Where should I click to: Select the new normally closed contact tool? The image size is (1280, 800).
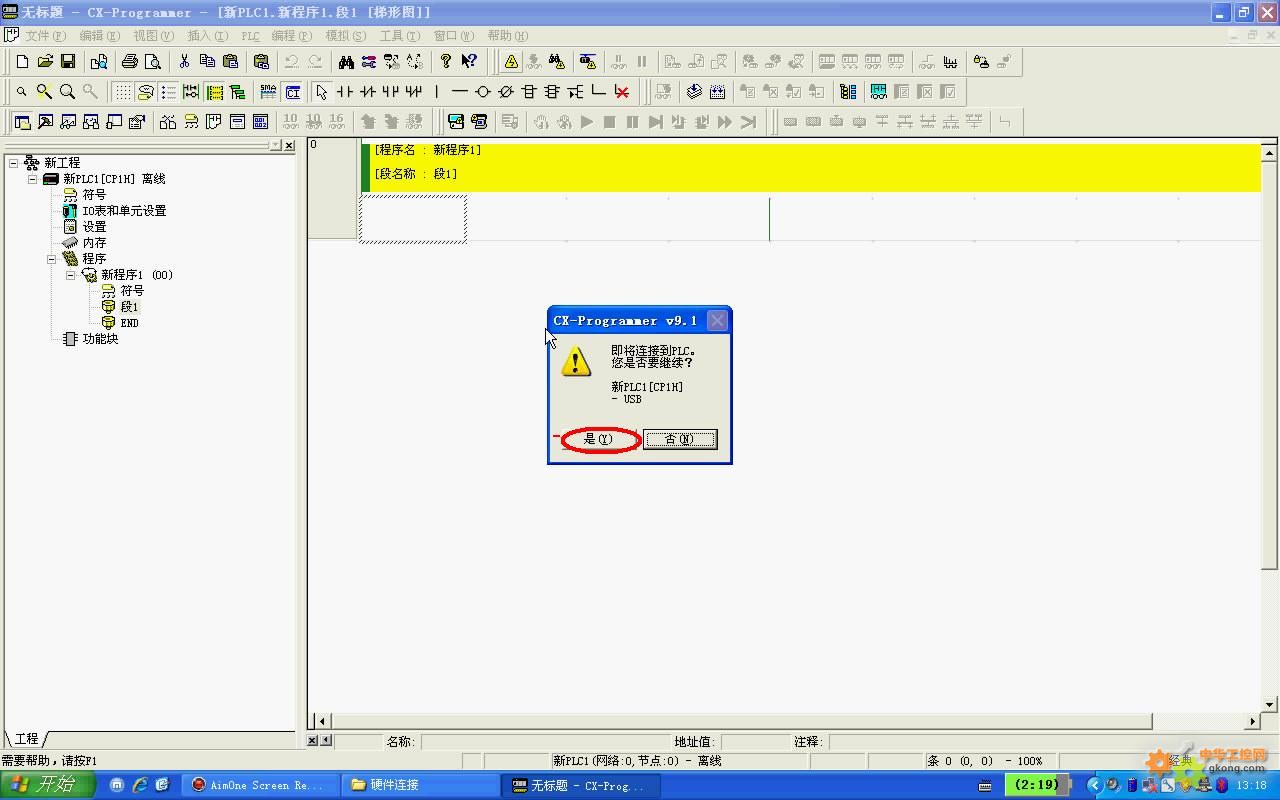point(368,92)
